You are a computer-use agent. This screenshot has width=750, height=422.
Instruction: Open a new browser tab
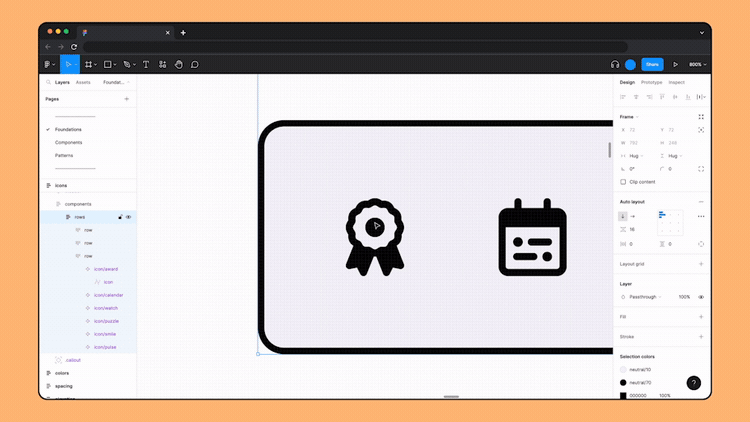[x=183, y=33]
